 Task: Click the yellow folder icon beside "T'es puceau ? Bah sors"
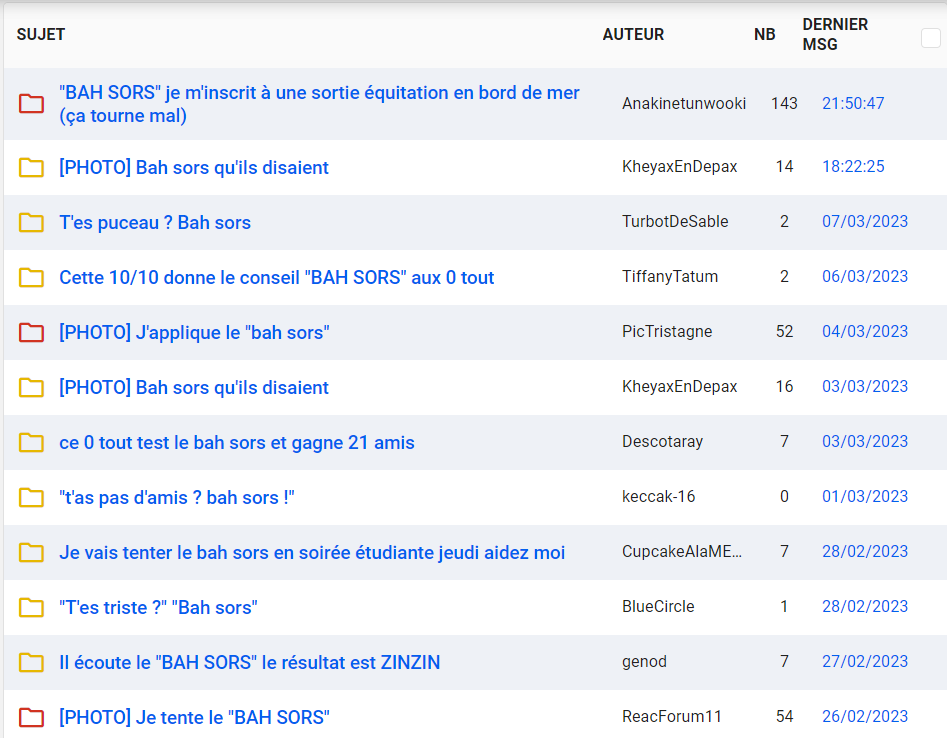tap(31, 222)
